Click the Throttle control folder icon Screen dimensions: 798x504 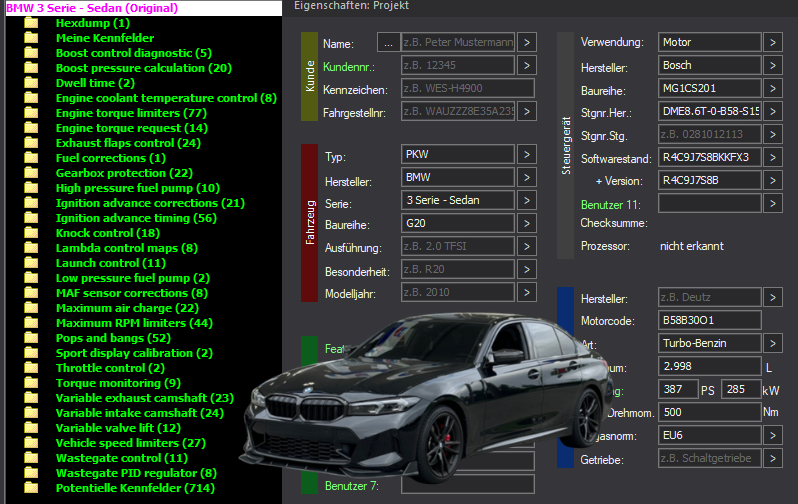coord(32,368)
